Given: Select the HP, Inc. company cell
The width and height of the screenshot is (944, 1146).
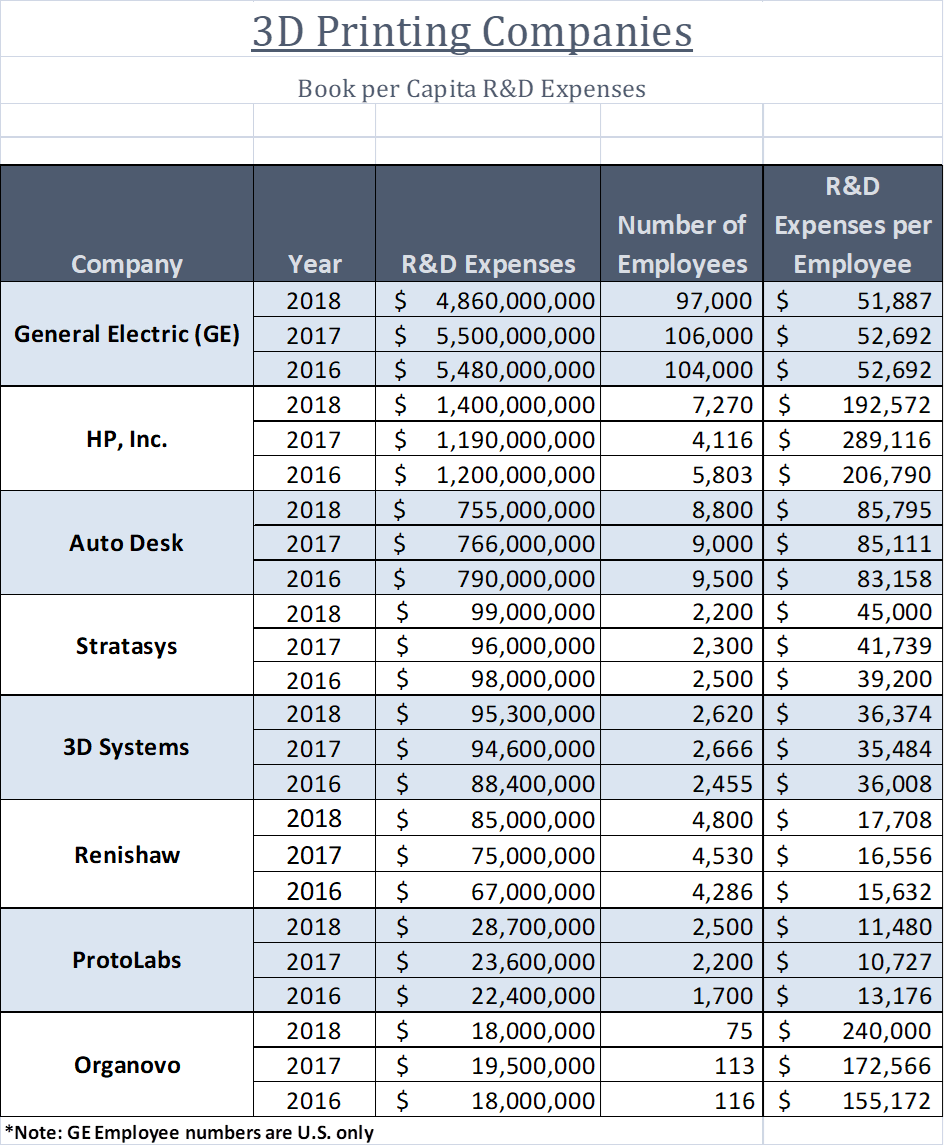Looking at the screenshot, I should tap(127, 439).
